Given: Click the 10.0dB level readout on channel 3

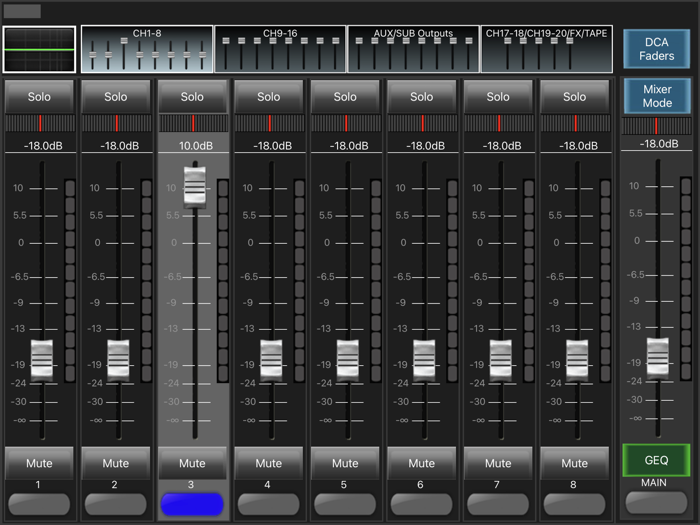Looking at the screenshot, I should pos(196,146).
